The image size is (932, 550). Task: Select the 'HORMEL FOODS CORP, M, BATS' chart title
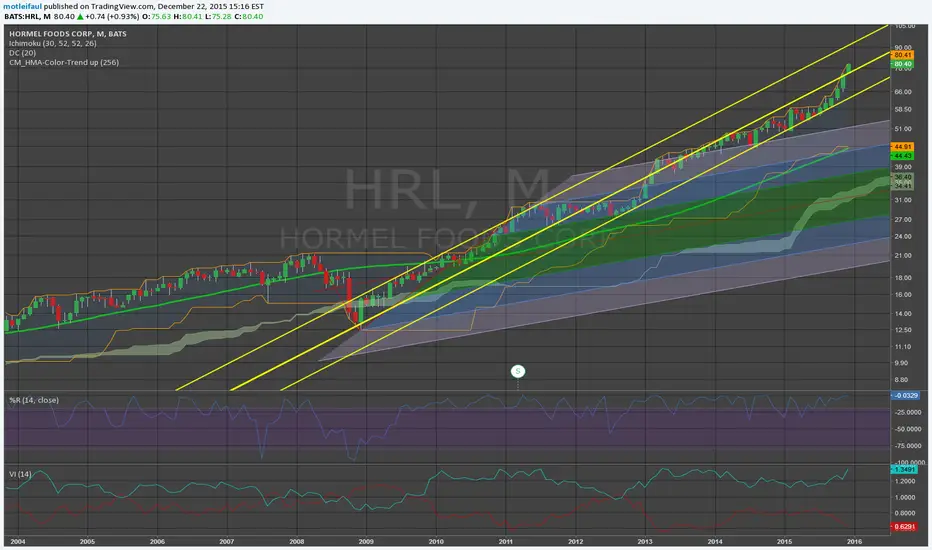(x=68, y=34)
